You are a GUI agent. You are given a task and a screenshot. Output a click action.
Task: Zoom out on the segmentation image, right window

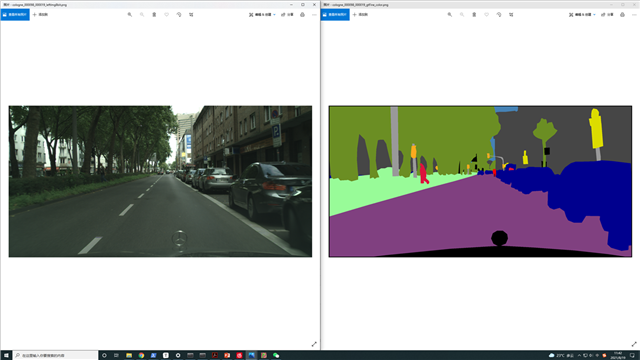click(462, 15)
